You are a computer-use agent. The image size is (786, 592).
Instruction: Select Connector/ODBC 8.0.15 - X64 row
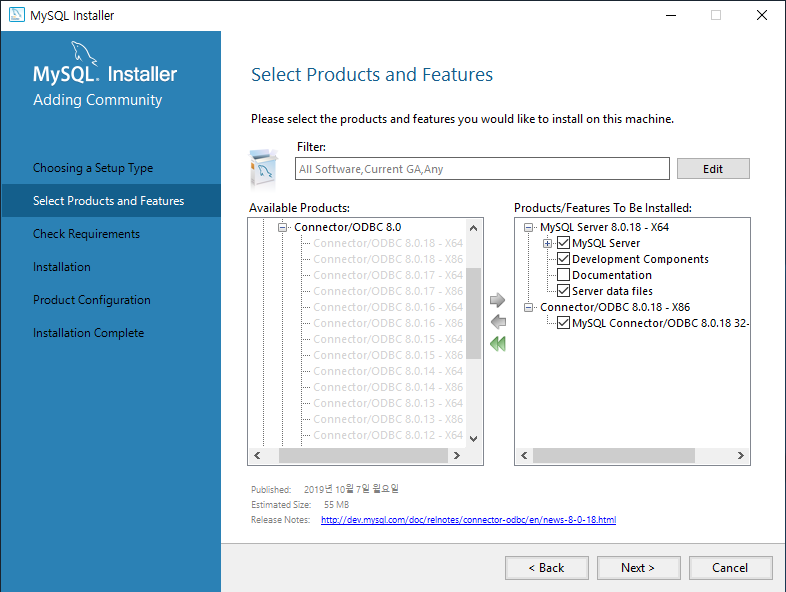click(x=388, y=339)
